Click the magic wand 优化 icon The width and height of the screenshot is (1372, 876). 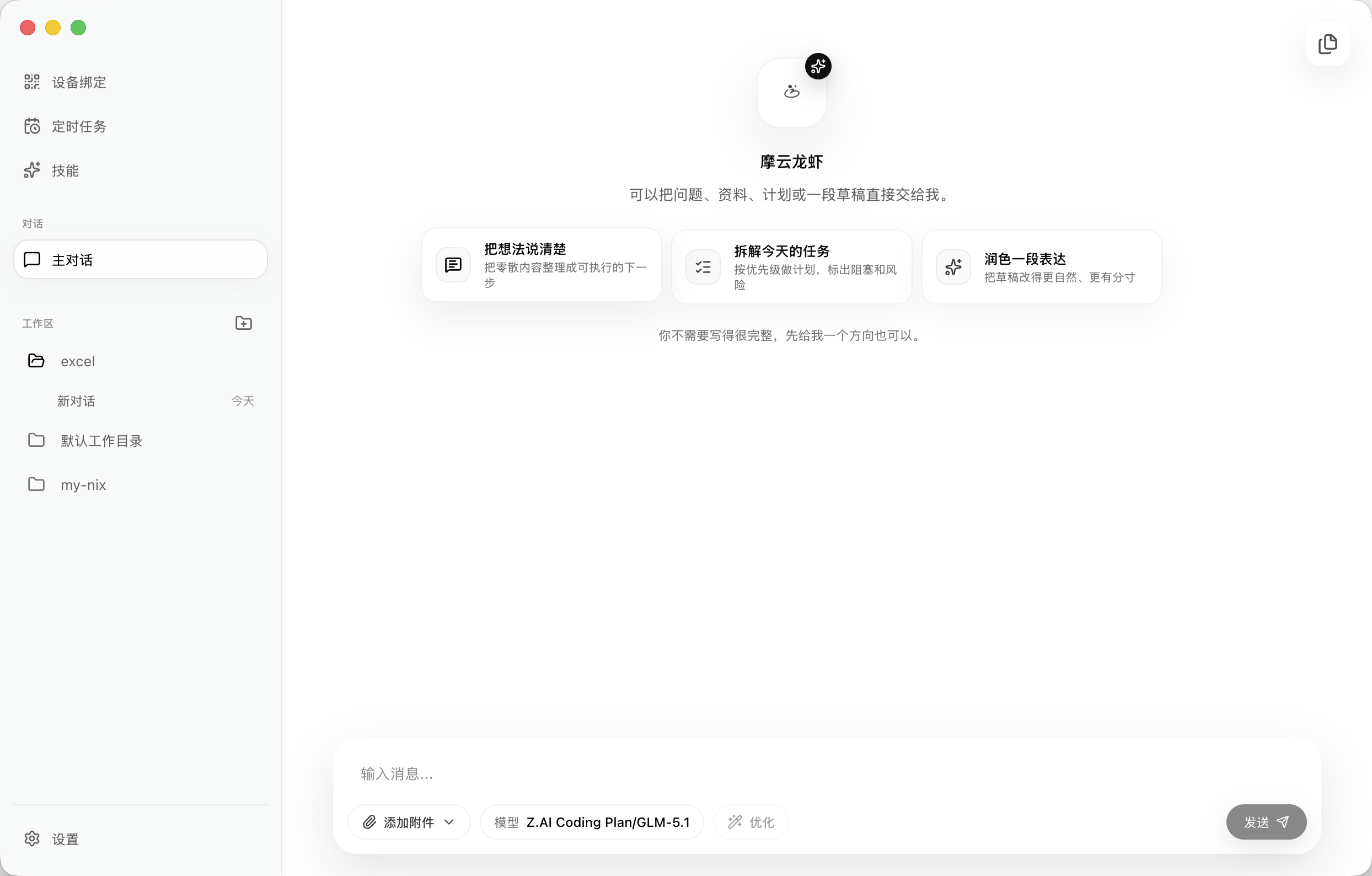point(735,822)
